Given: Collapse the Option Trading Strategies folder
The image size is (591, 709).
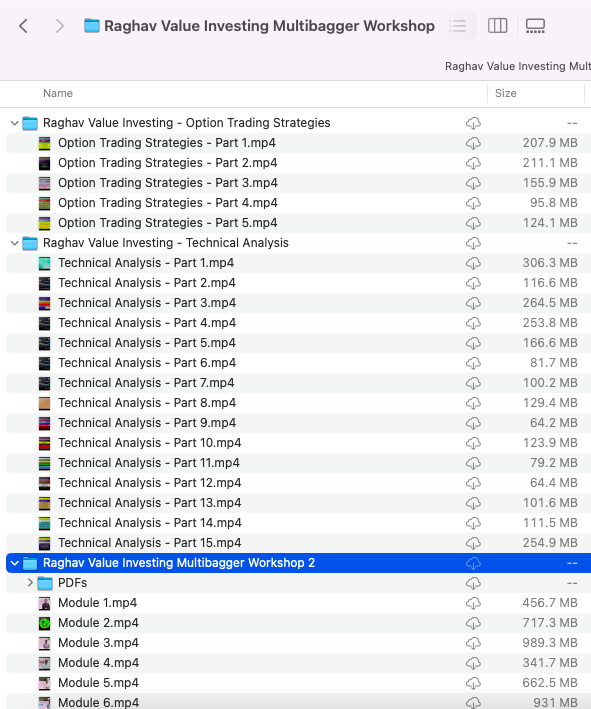Looking at the screenshot, I should (14, 123).
